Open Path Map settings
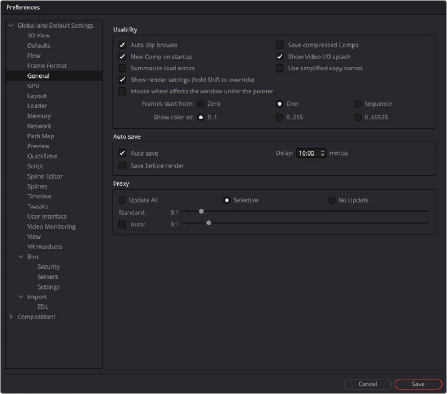The image size is (447, 394). (x=41, y=136)
